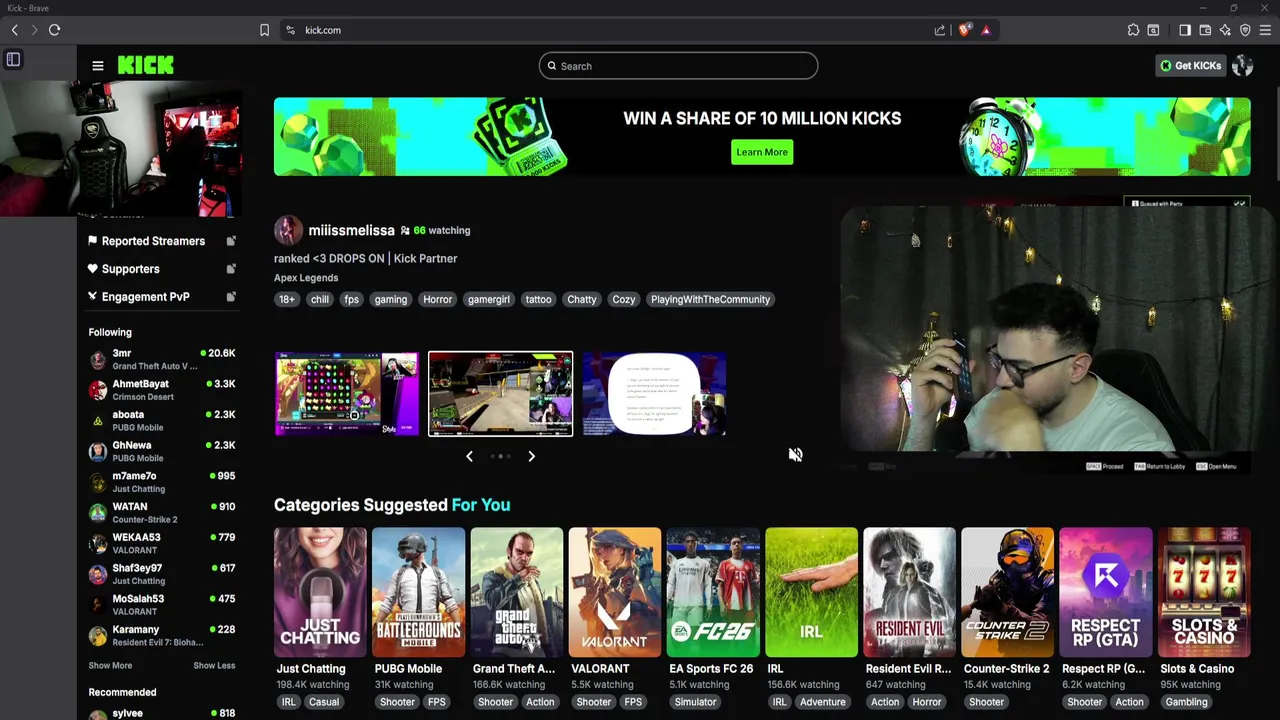Screen dimensions: 1280x720
Task: Click the KICK logo
Action: click(146, 66)
